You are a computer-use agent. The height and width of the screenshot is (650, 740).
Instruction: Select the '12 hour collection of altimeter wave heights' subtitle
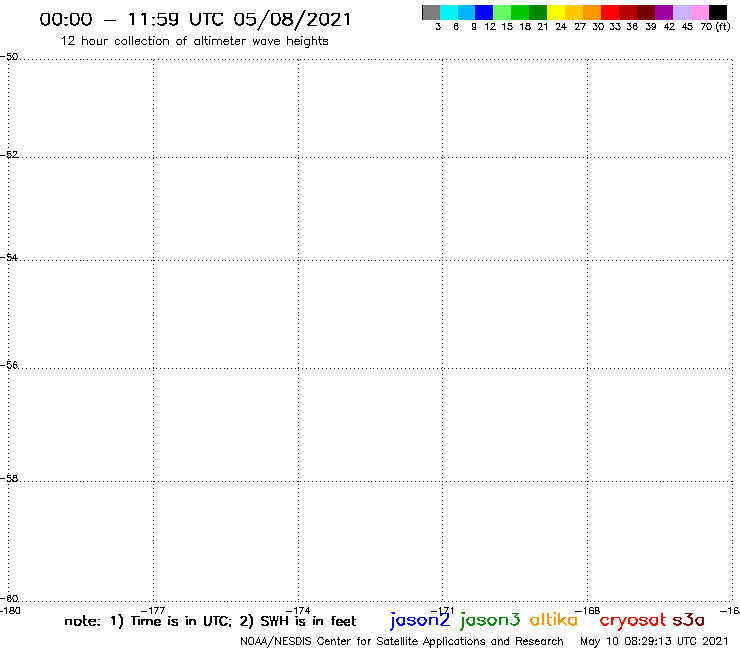pyautogui.click(x=194, y=41)
